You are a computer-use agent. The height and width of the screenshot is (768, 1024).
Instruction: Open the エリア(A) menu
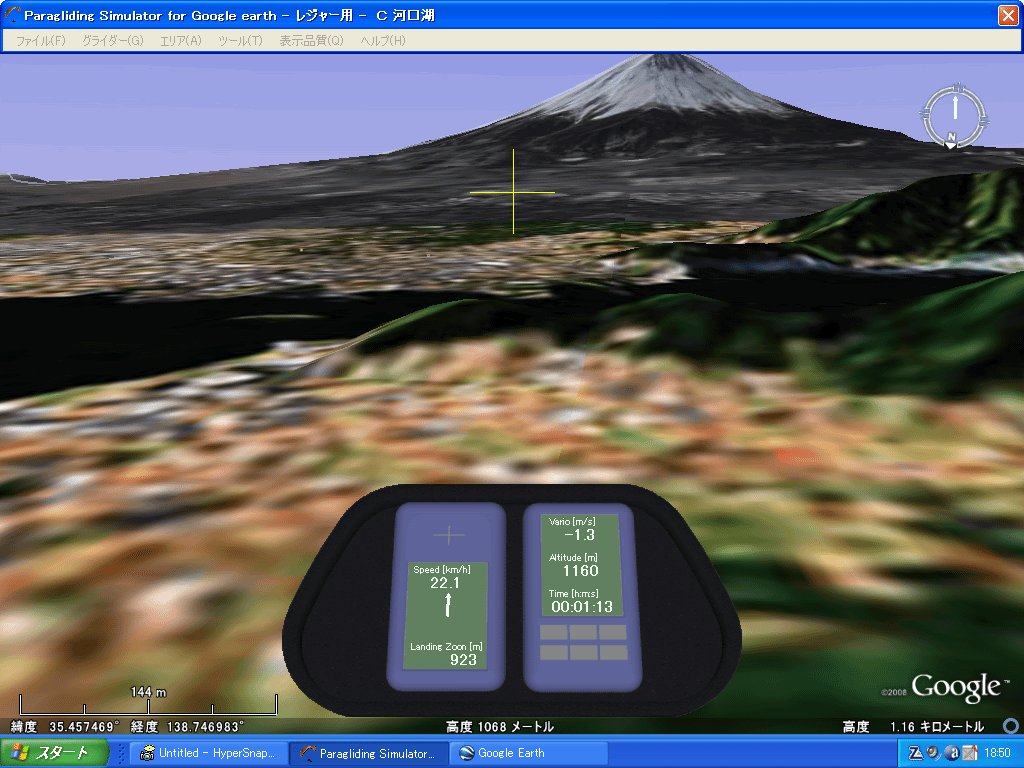pyautogui.click(x=181, y=40)
